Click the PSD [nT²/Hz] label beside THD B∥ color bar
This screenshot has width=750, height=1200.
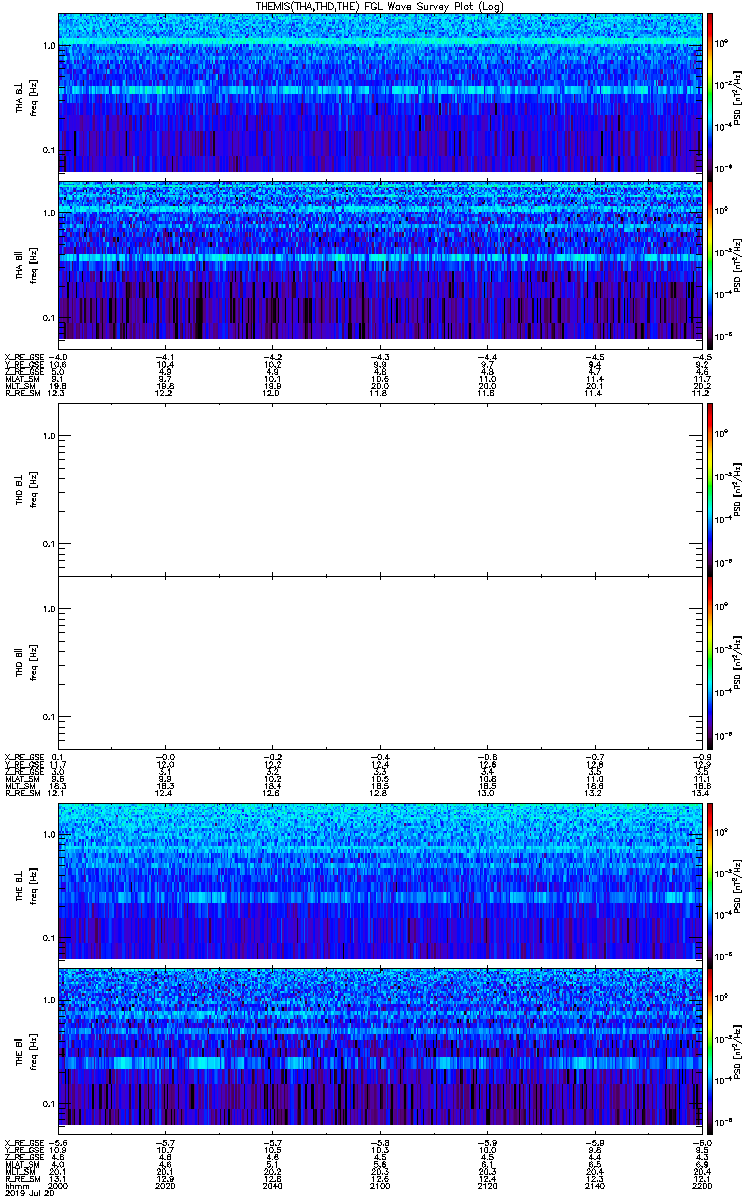click(x=738, y=663)
